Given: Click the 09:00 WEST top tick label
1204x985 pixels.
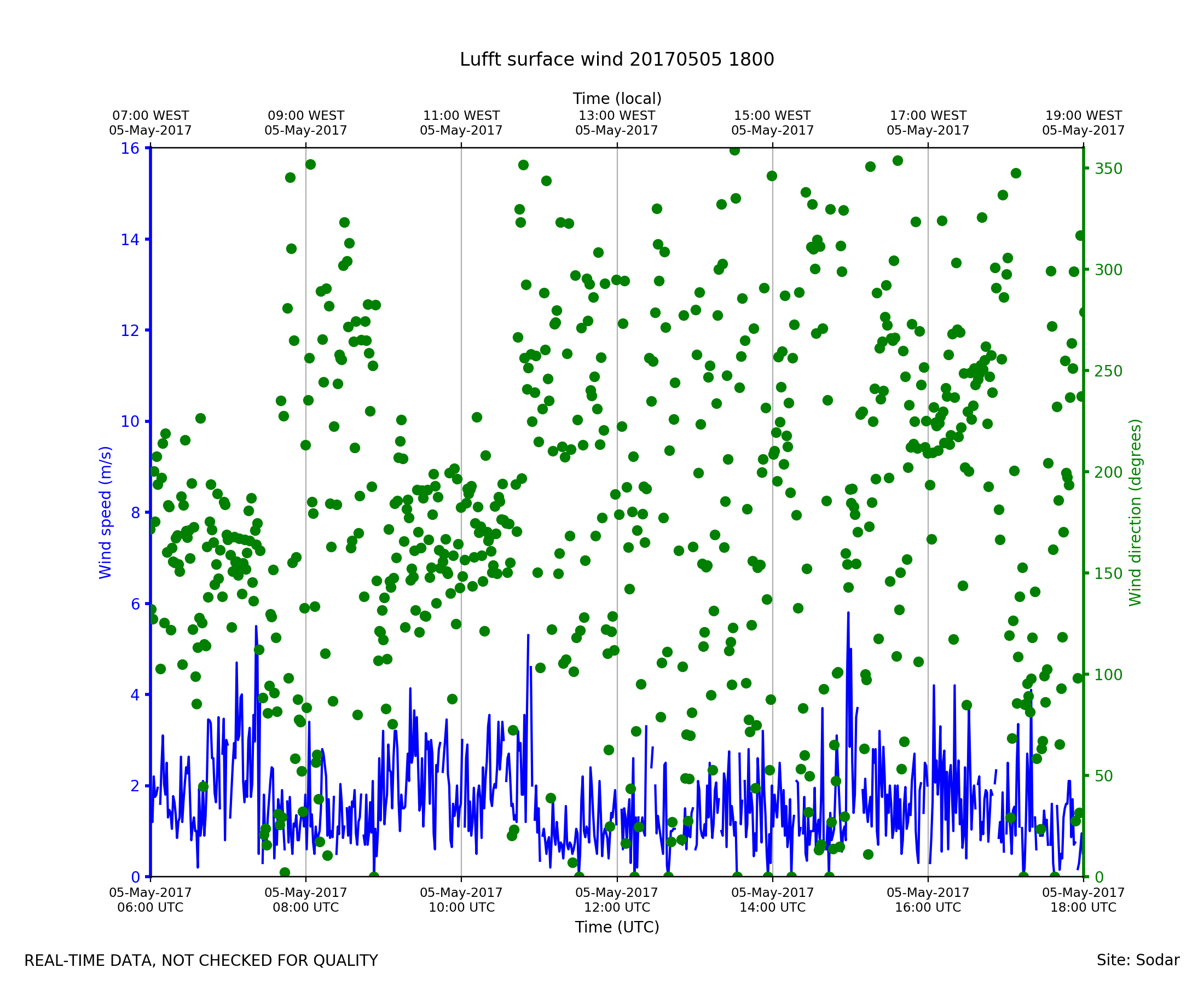Looking at the screenshot, I should tap(306, 123).
